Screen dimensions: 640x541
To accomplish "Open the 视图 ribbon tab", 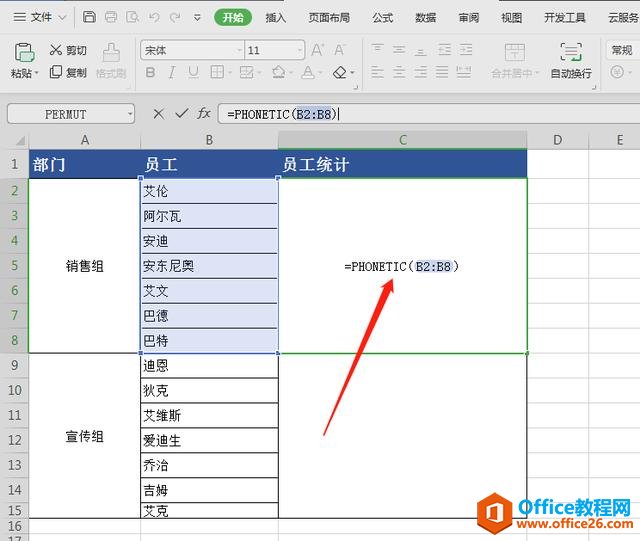I will [x=511, y=18].
